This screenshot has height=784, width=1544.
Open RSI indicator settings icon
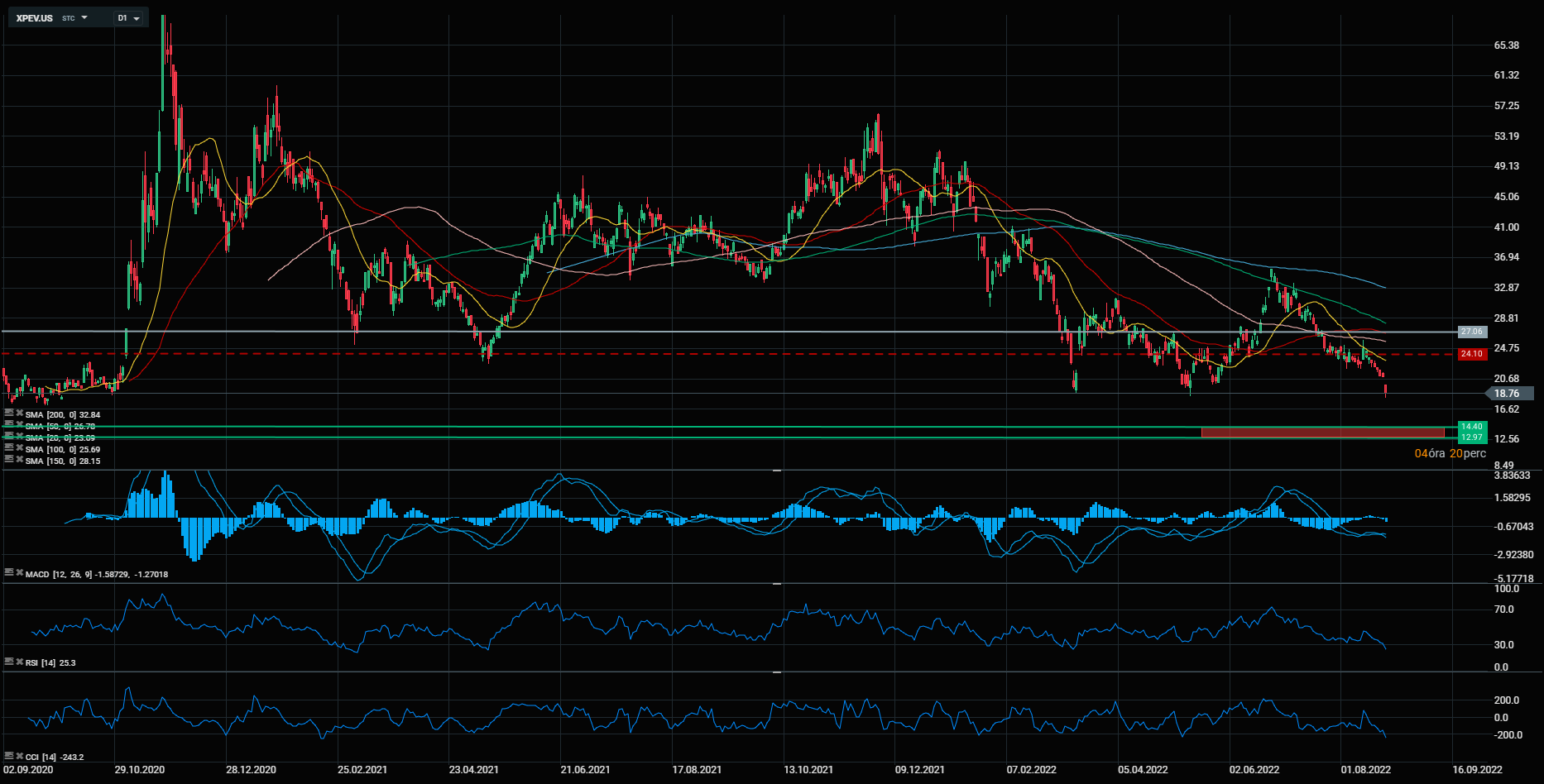(x=9, y=661)
